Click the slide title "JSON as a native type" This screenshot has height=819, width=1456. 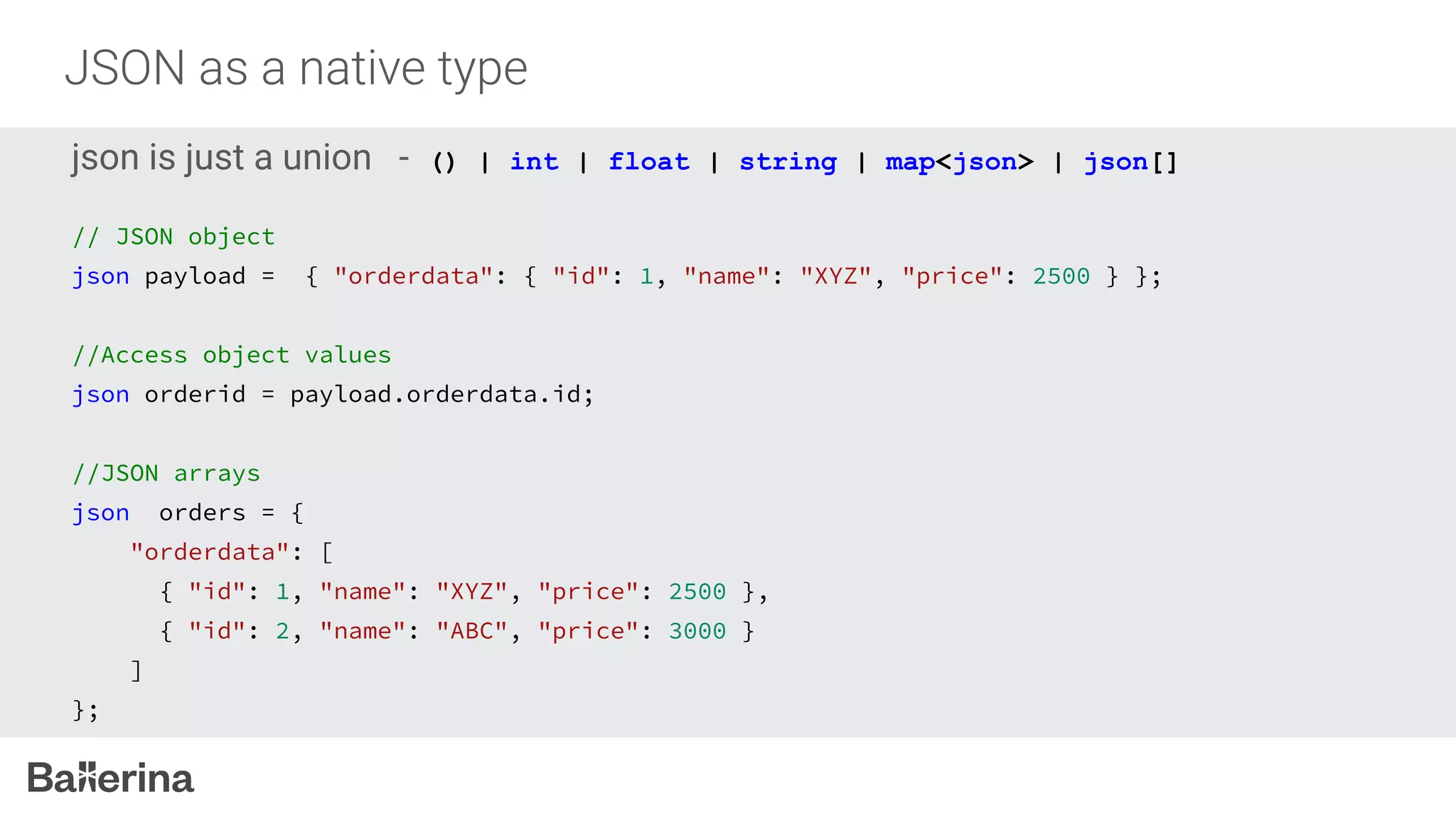coord(296,69)
